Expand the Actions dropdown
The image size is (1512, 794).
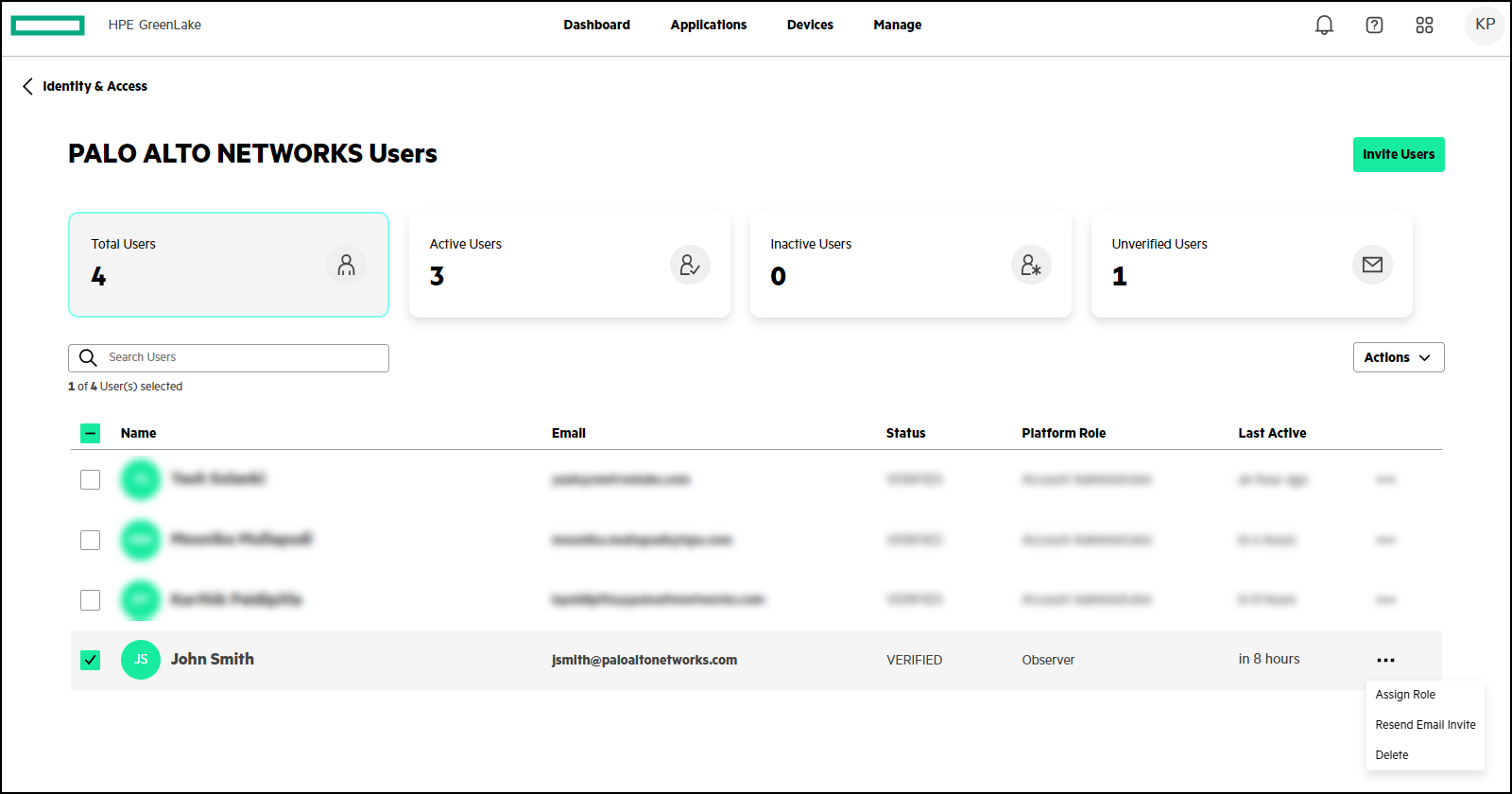[1398, 357]
